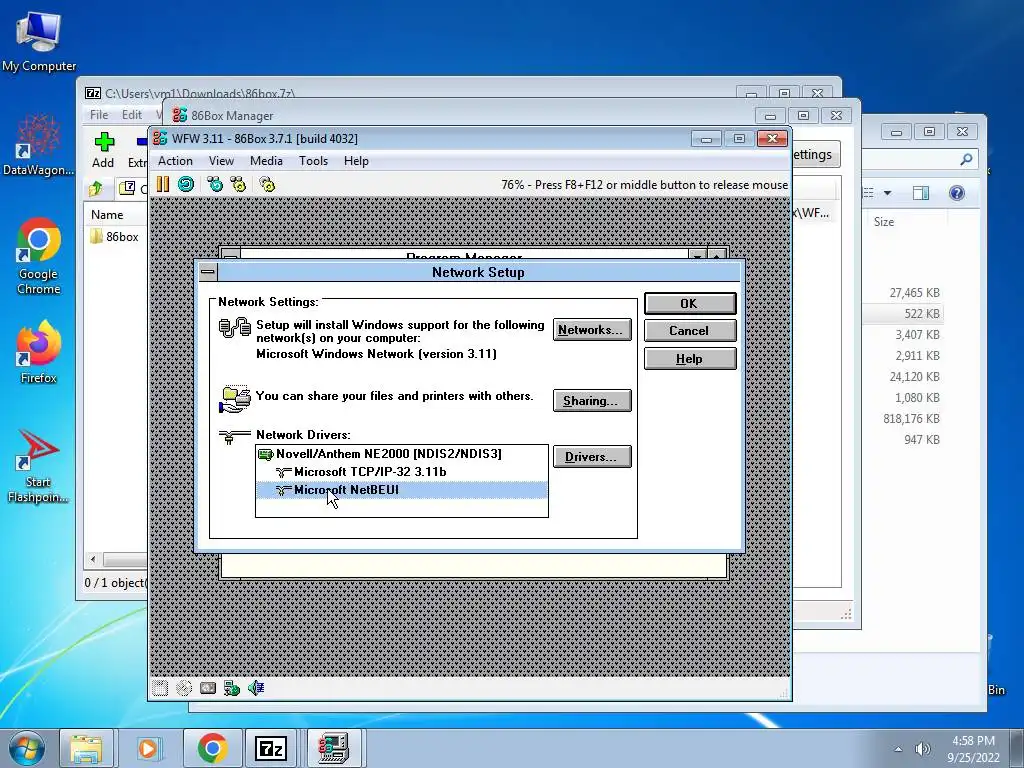Open the Drivers... settings button
Viewport: 1024px width, 768px height.
point(592,456)
